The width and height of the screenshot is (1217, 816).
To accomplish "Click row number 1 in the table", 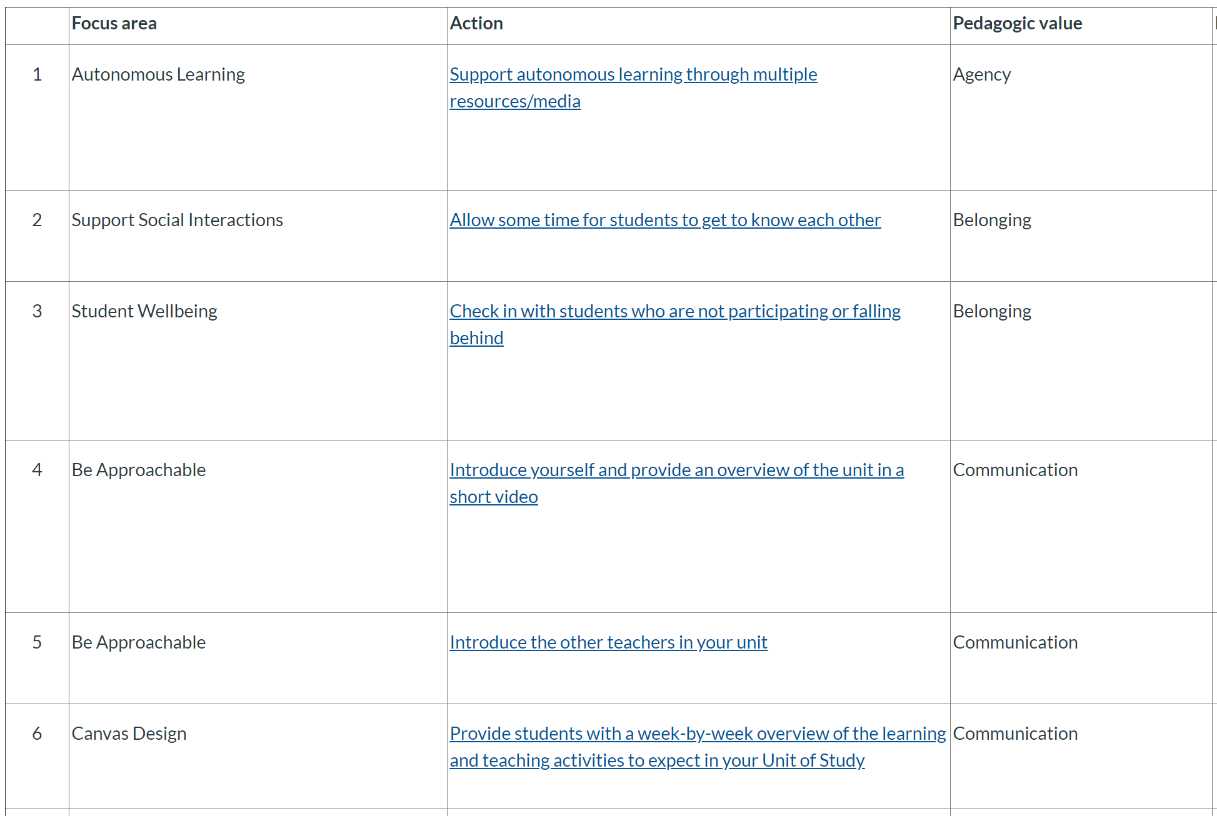I will 37,74.
